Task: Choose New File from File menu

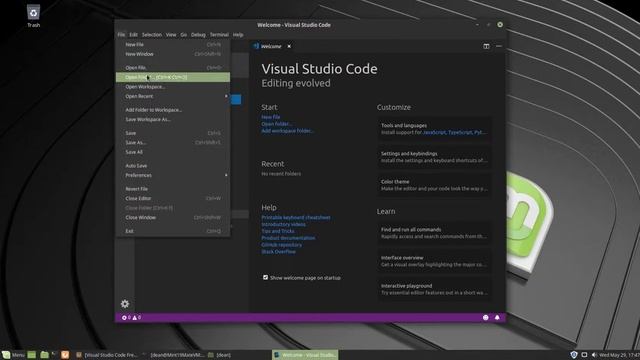Action: click(173, 44)
